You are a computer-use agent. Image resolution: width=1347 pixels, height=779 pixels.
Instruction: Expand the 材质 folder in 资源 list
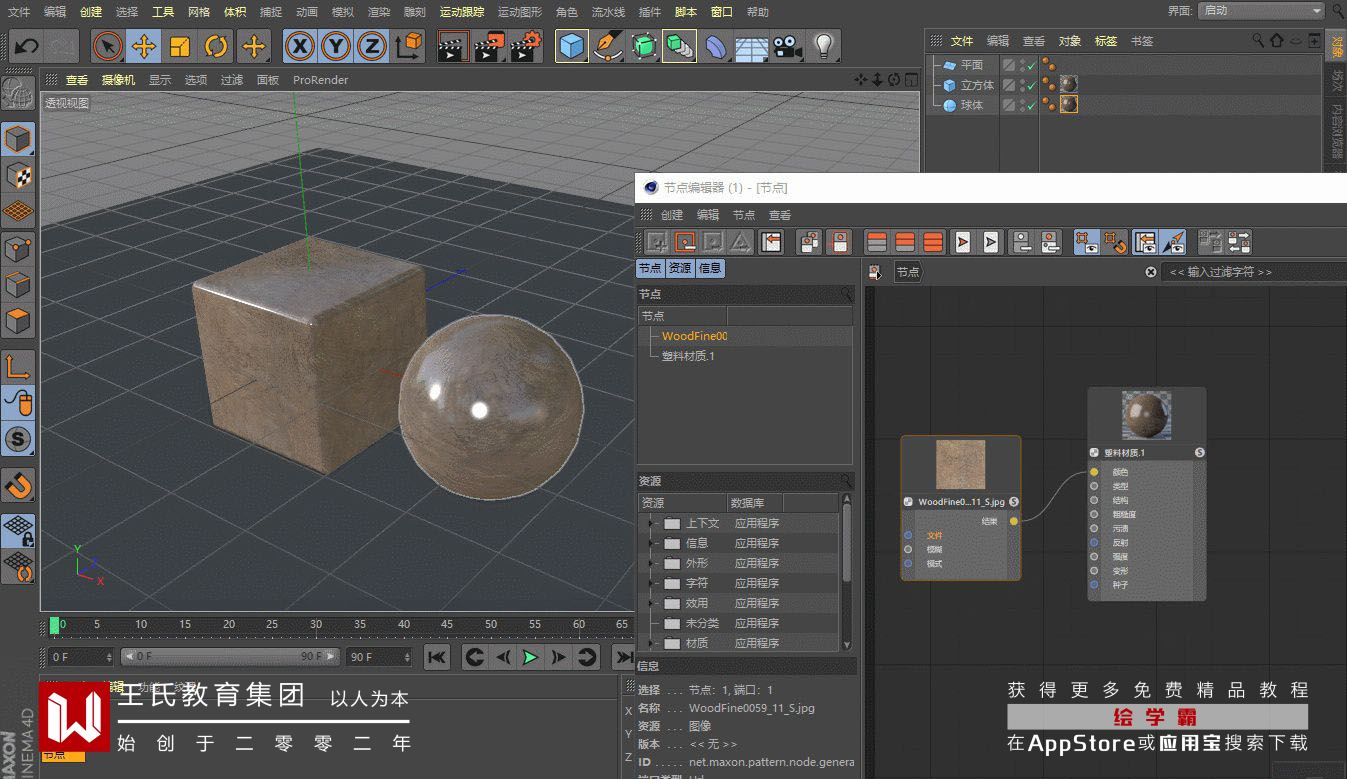pos(651,643)
